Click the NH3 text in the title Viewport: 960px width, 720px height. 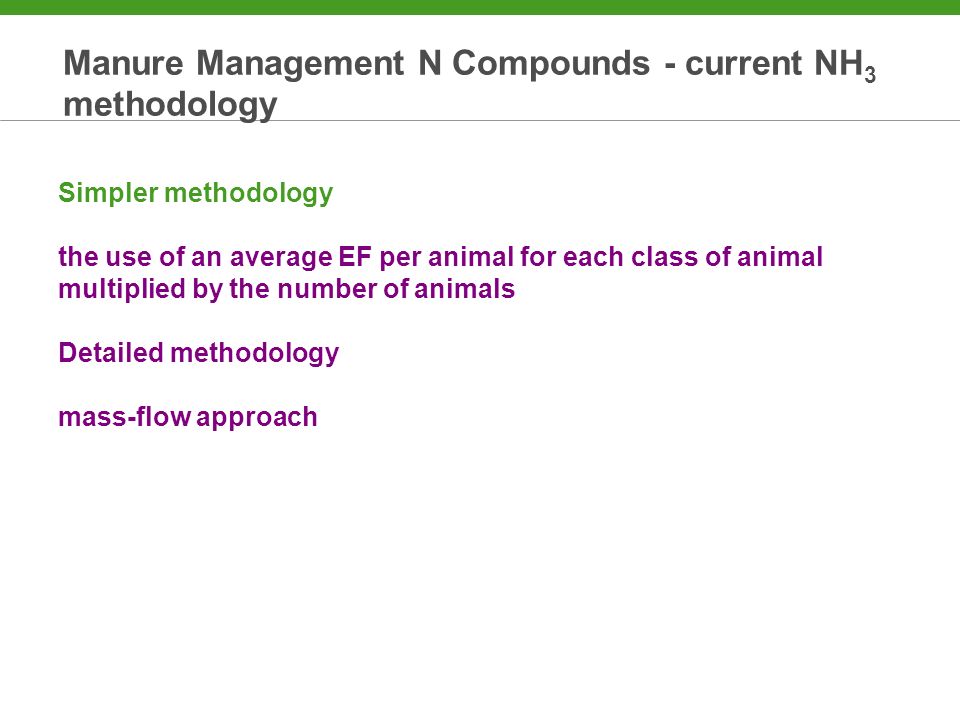click(845, 64)
